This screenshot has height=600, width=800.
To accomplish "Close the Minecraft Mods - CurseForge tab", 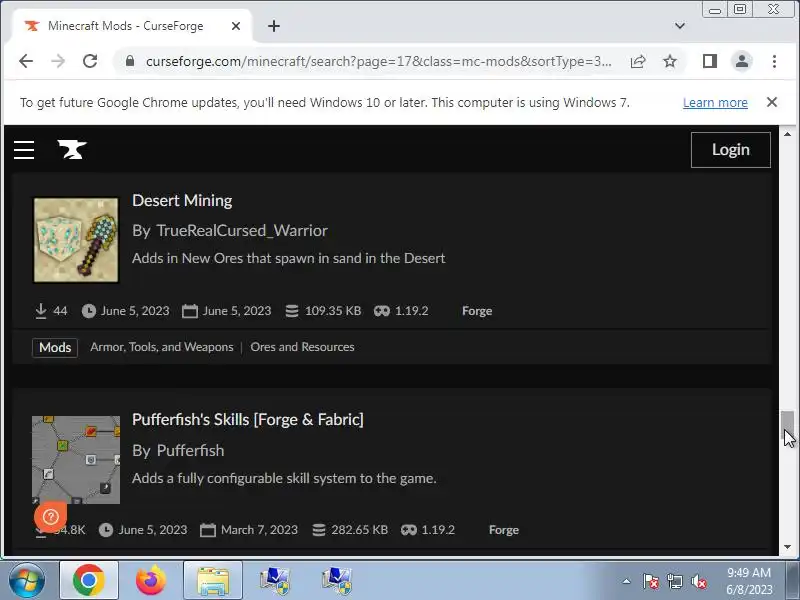I will (236, 26).
